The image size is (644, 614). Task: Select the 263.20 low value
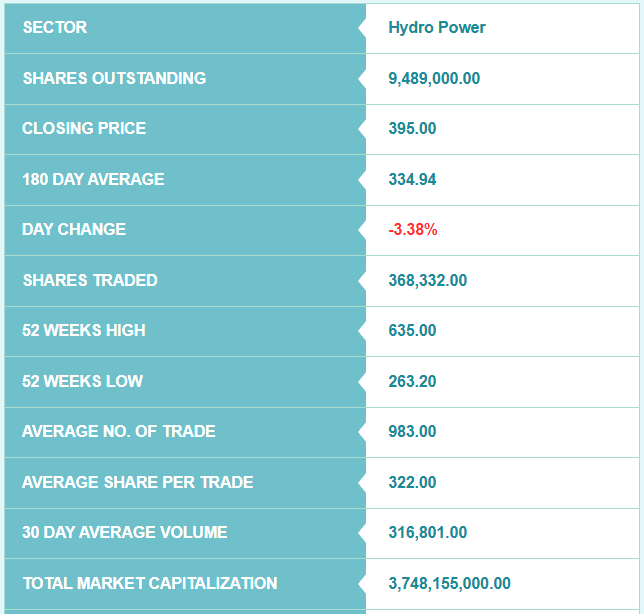pyautogui.click(x=412, y=382)
